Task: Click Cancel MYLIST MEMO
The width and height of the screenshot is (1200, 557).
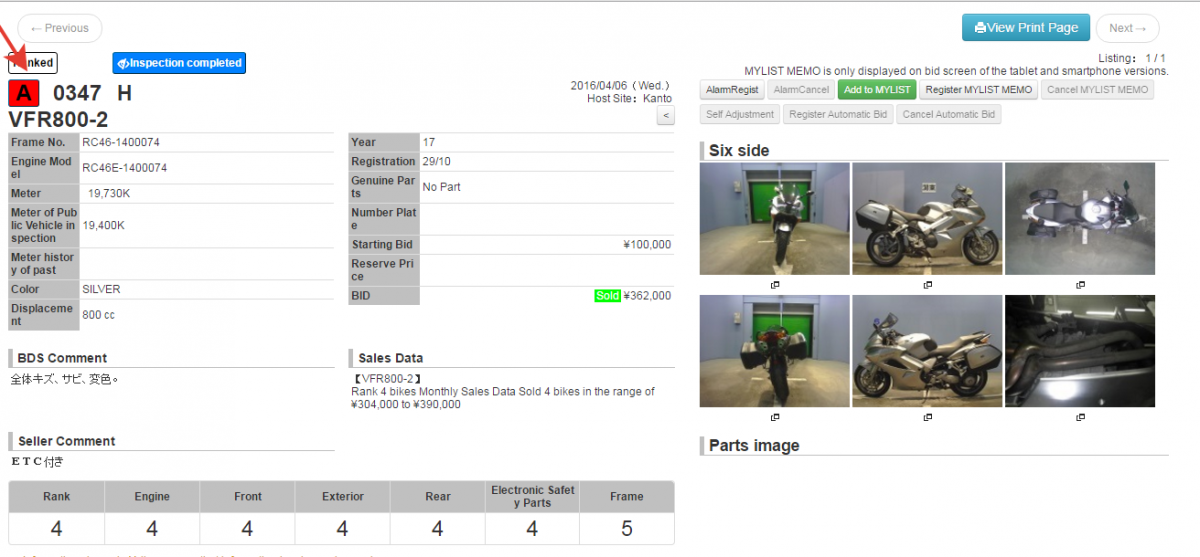Action: click(x=1097, y=90)
